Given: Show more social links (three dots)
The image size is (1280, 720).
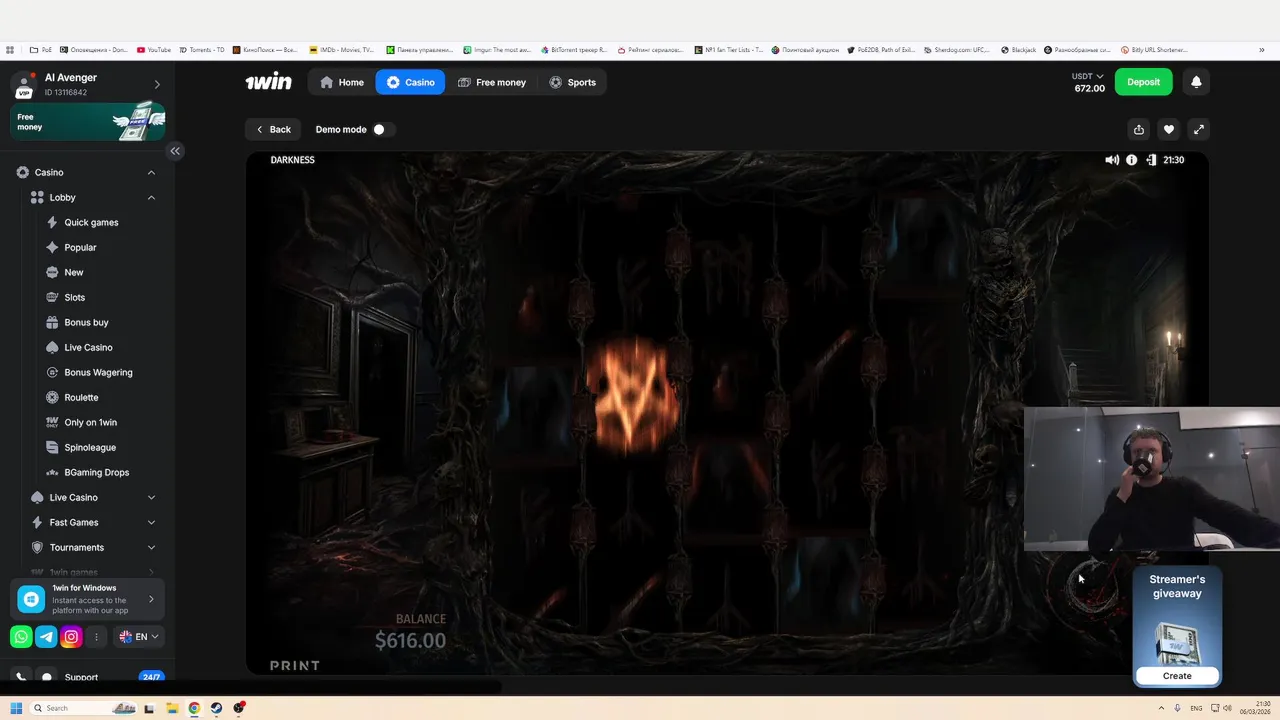Looking at the screenshot, I should 96,637.
